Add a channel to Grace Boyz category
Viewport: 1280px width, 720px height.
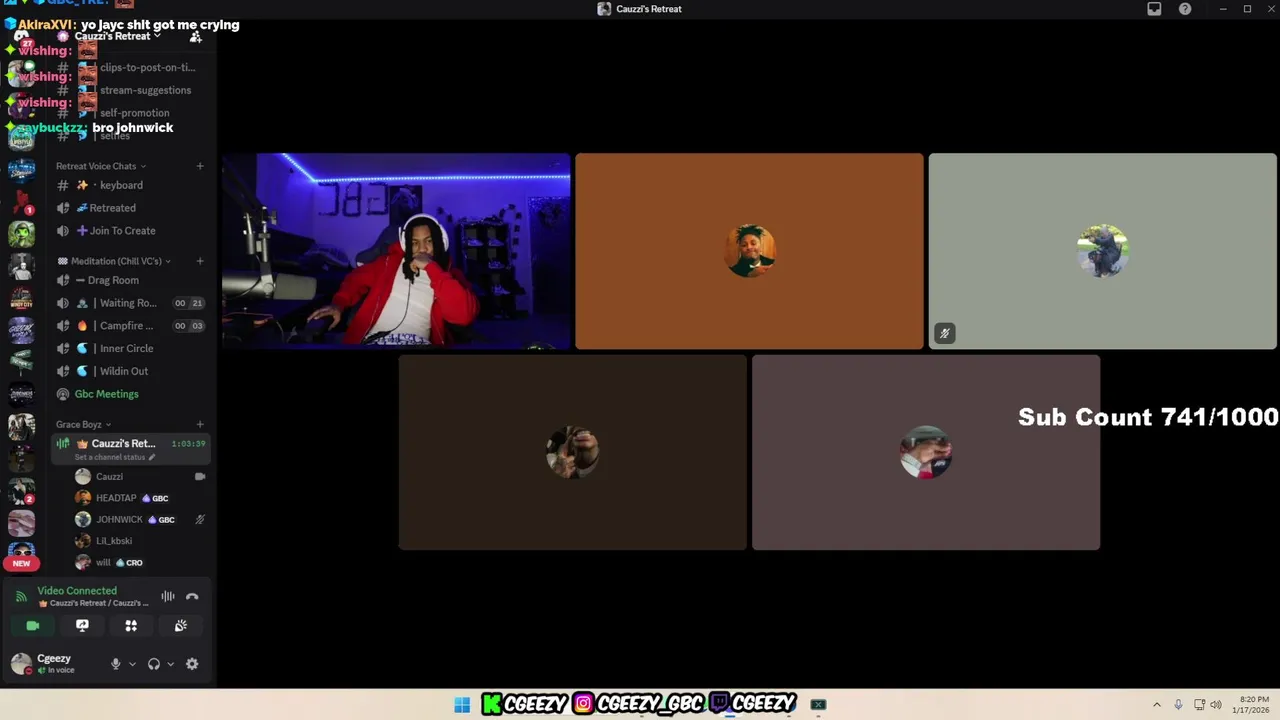(200, 424)
